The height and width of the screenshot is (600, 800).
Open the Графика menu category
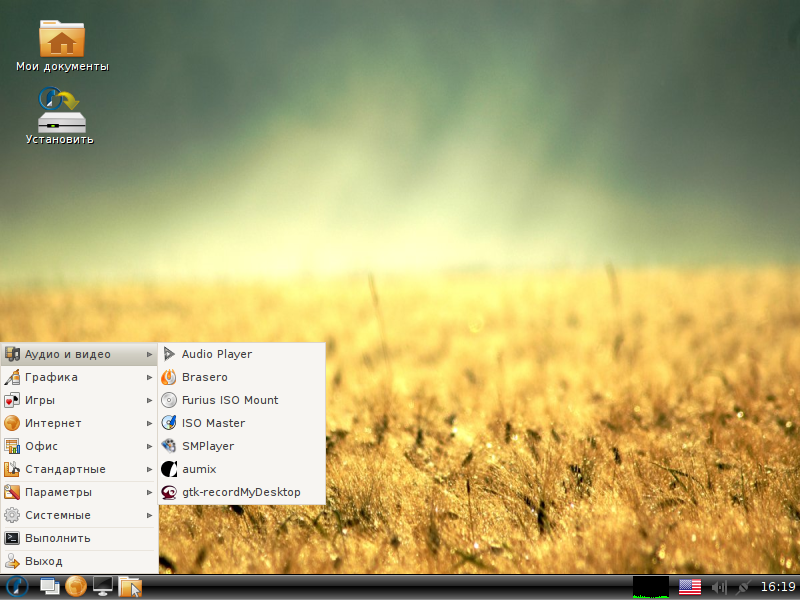pos(79,377)
